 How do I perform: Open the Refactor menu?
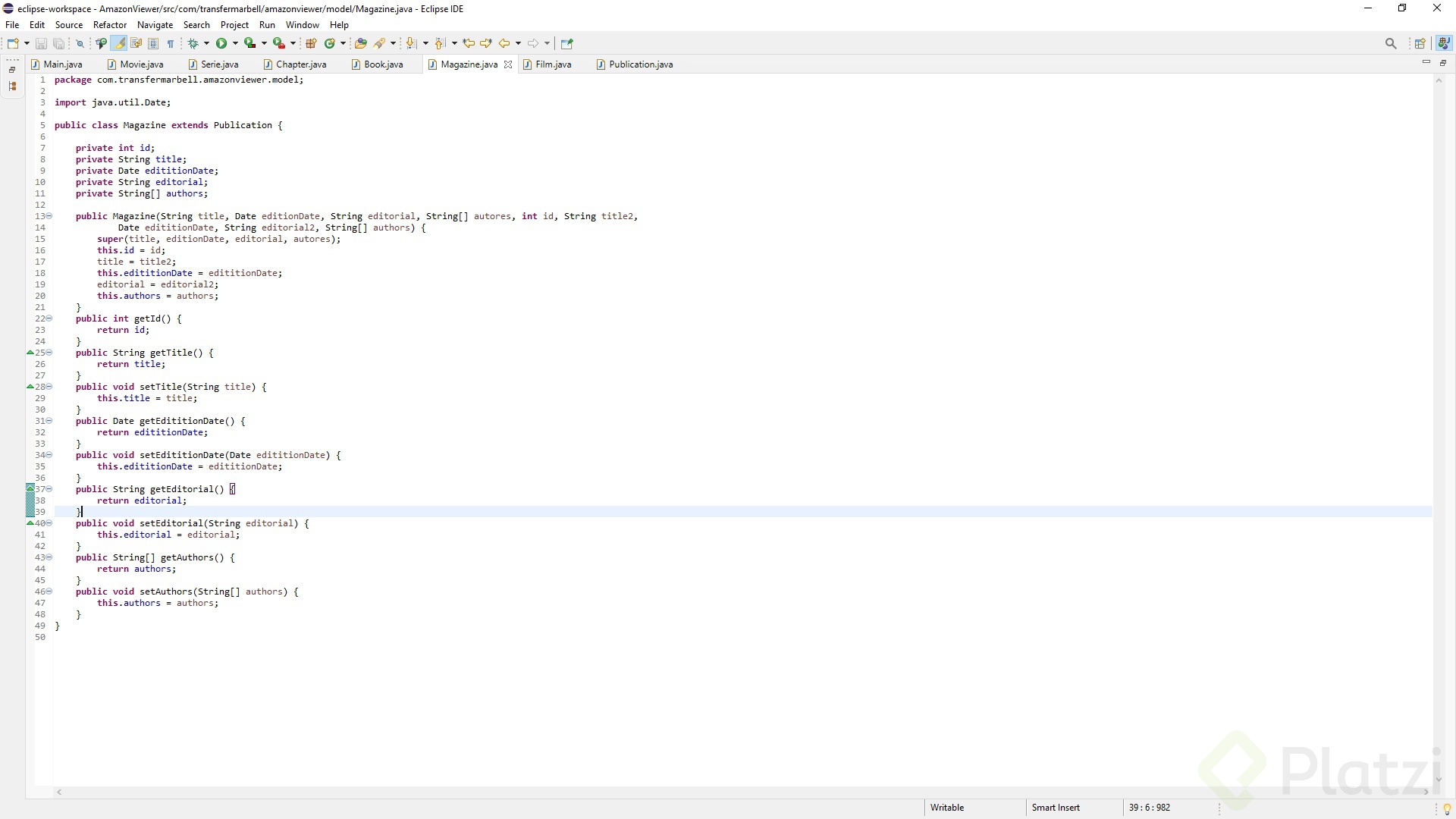tap(110, 25)
